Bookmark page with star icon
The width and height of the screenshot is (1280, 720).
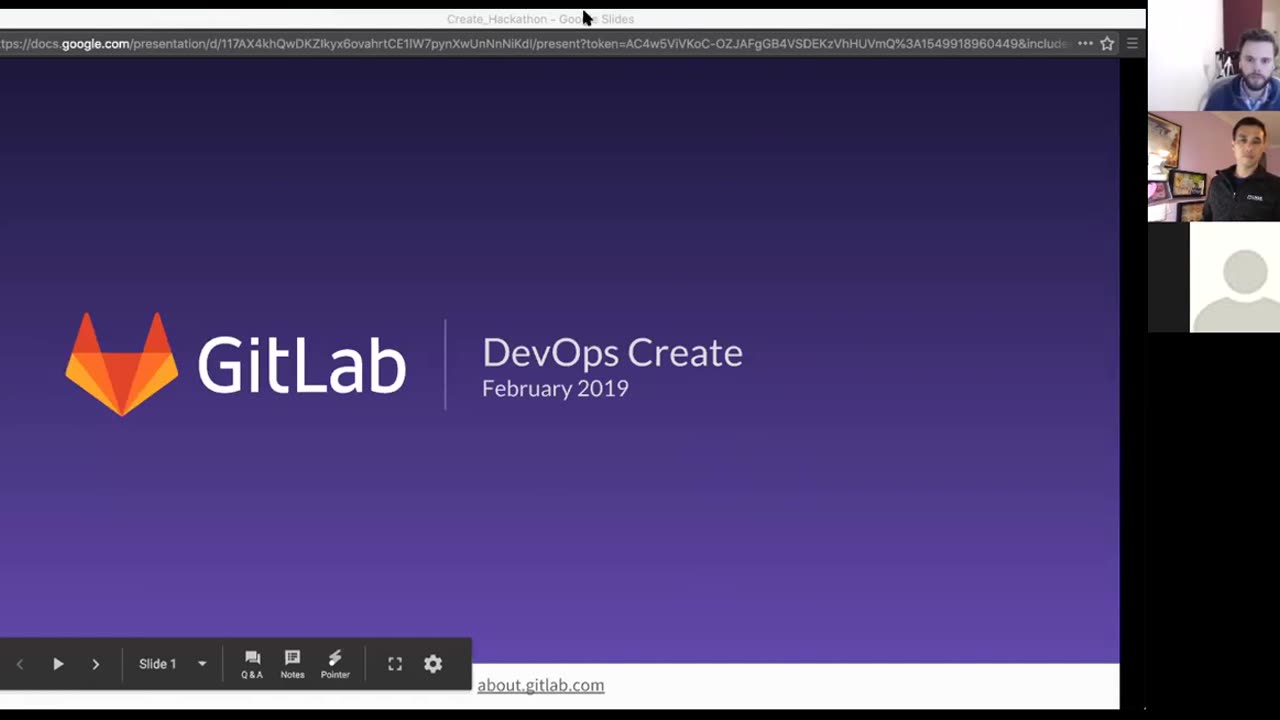tap(1107, 44)
